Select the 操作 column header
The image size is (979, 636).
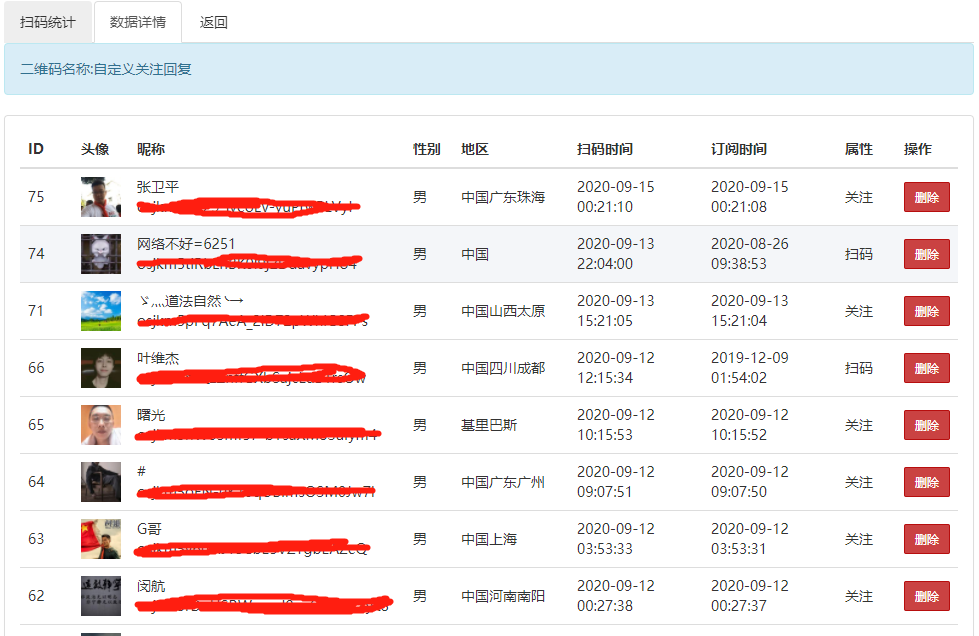(x=918, y=149)
